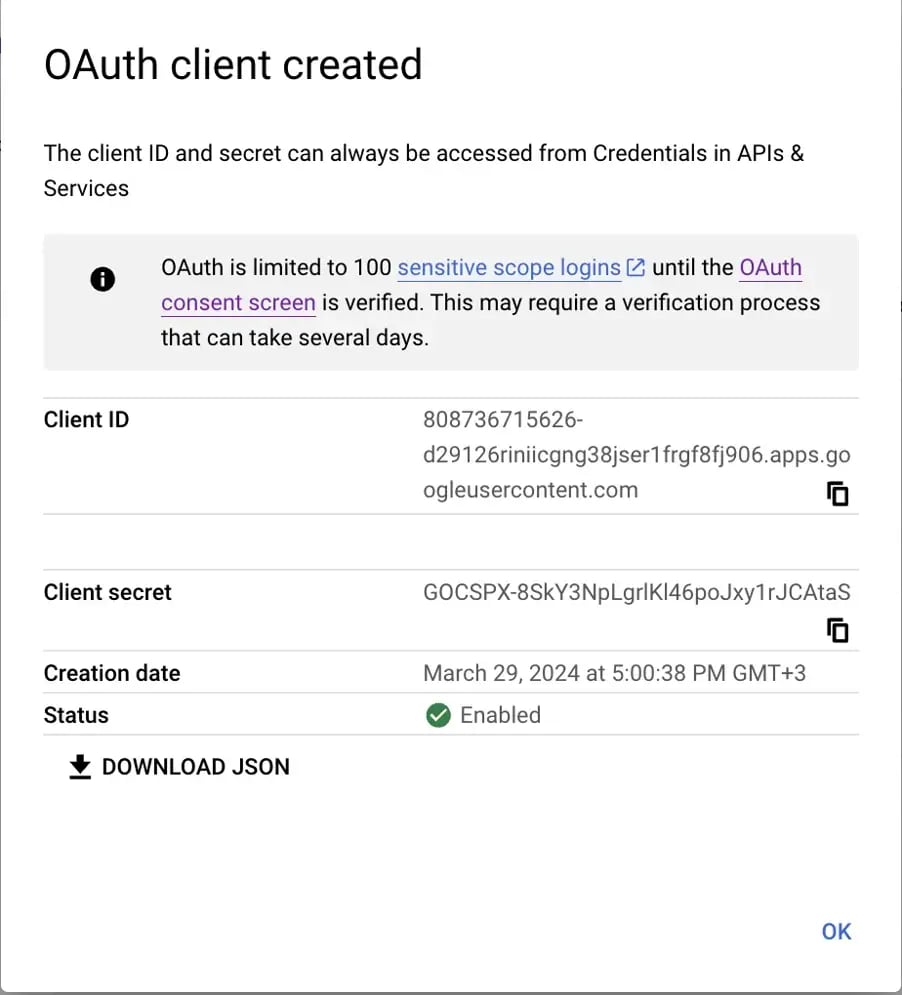Click the Client ID value ending in googleusercontent.com

[637, 455]
